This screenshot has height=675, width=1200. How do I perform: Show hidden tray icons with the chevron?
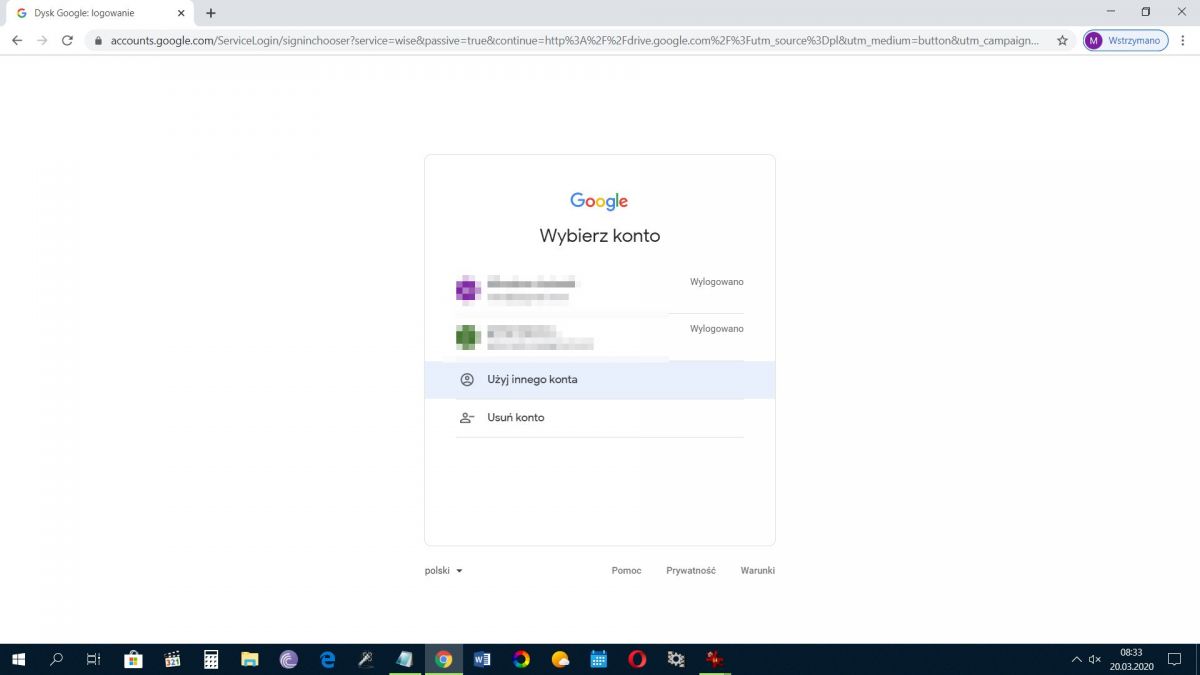[1076, 660]
